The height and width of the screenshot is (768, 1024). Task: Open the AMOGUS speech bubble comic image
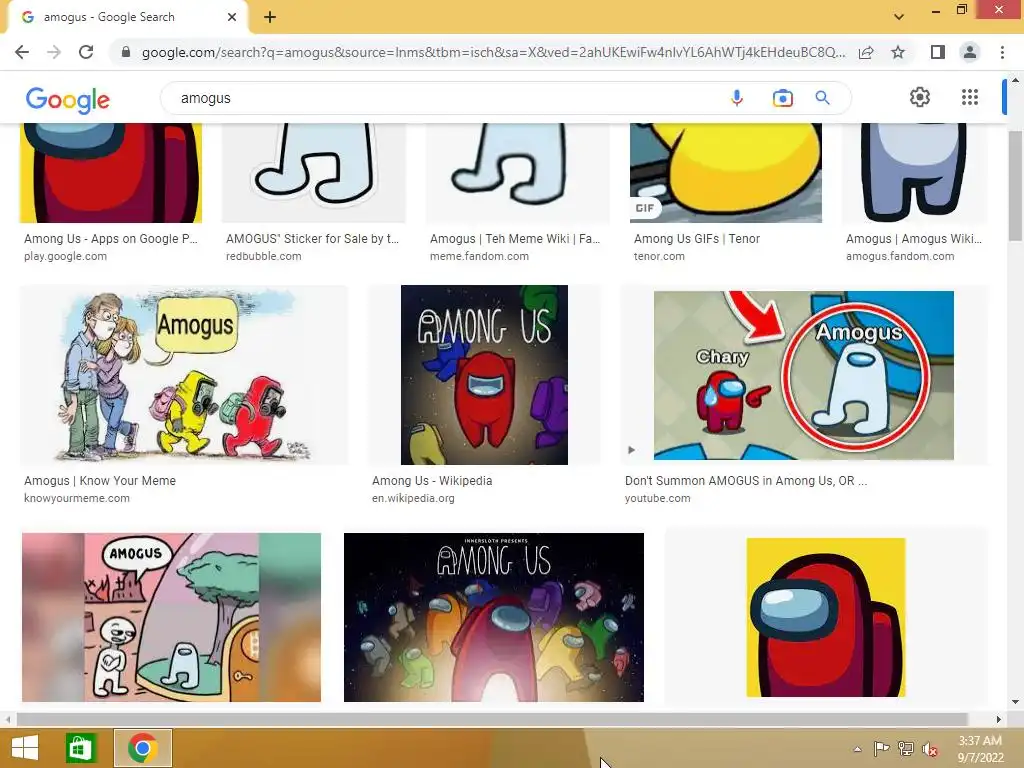click(171, 617)
